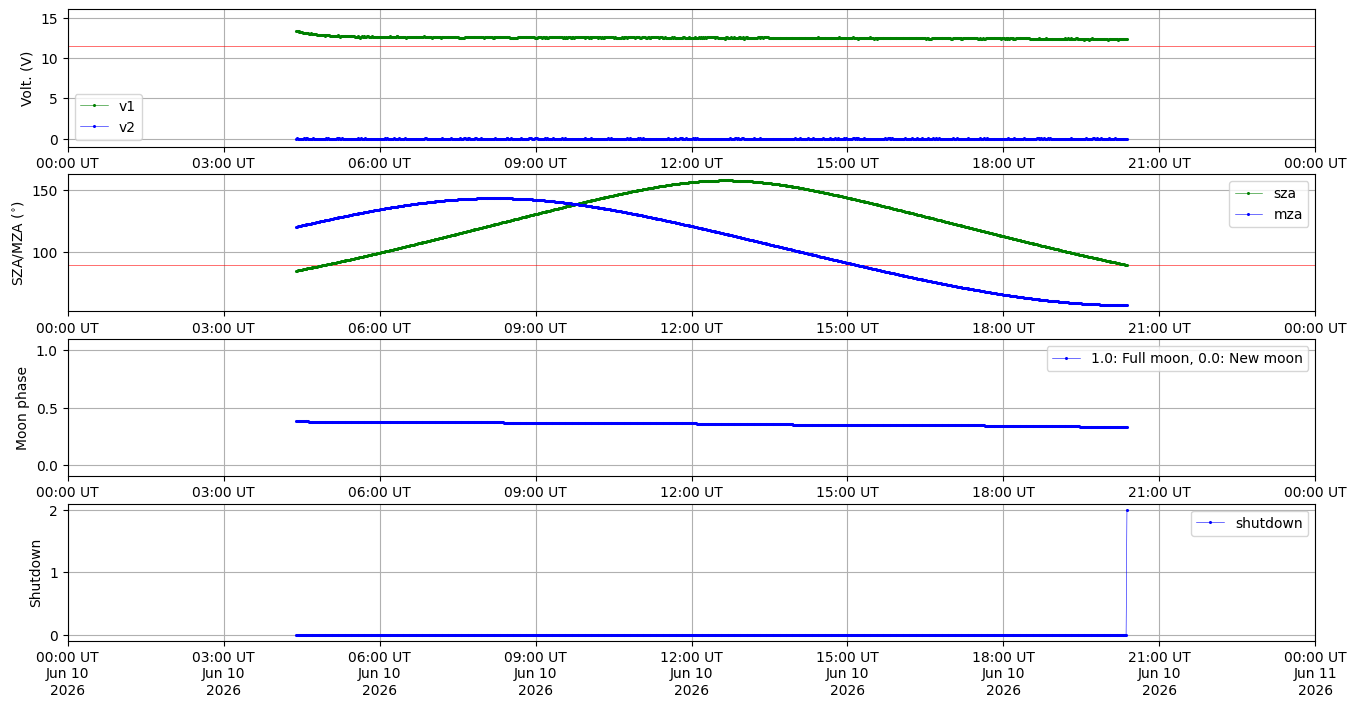
Task: Click the red threshold line in voltage plot
Action: [x=691, y=46]
